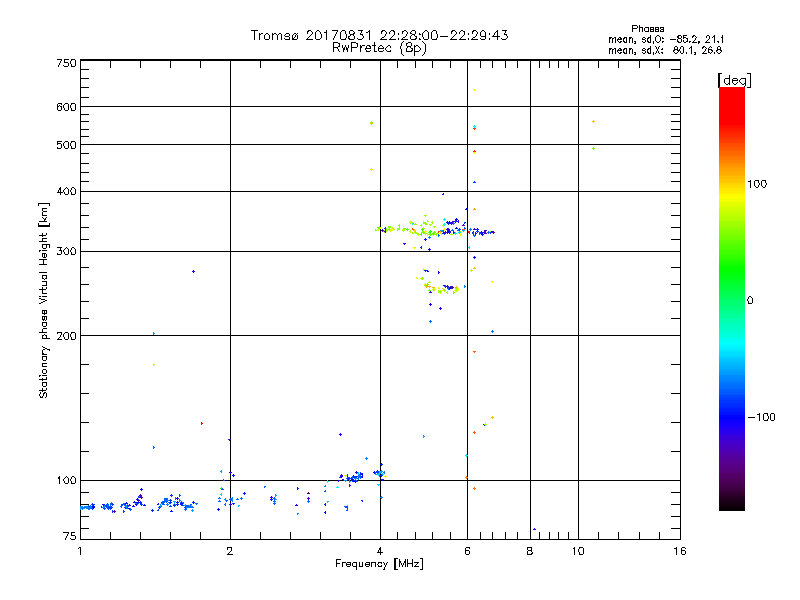Click the isolated purple point near 270 km
Screen dimensions: 800x600
click(x=193, y=271)
